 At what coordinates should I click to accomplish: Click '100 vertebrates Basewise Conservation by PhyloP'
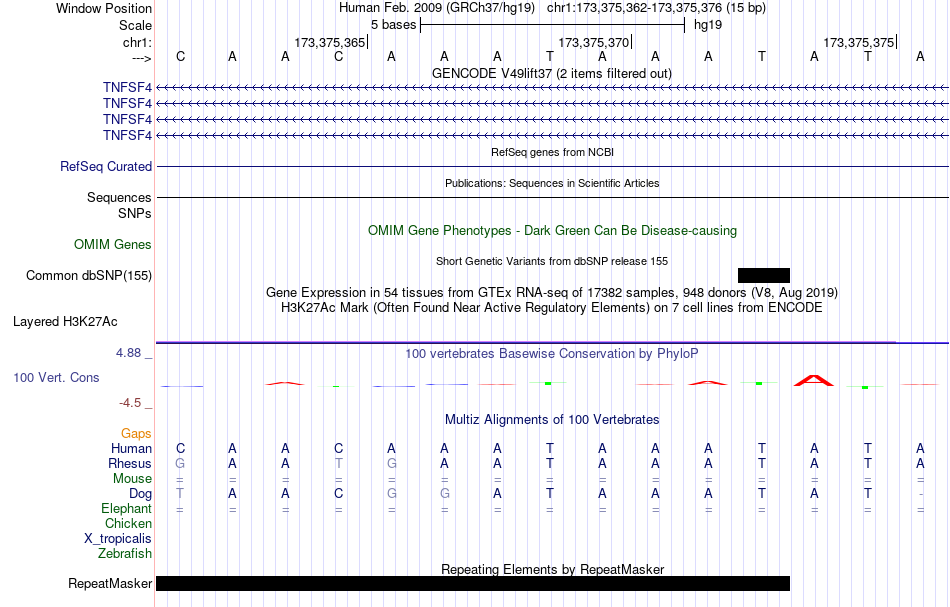point(552,354)
